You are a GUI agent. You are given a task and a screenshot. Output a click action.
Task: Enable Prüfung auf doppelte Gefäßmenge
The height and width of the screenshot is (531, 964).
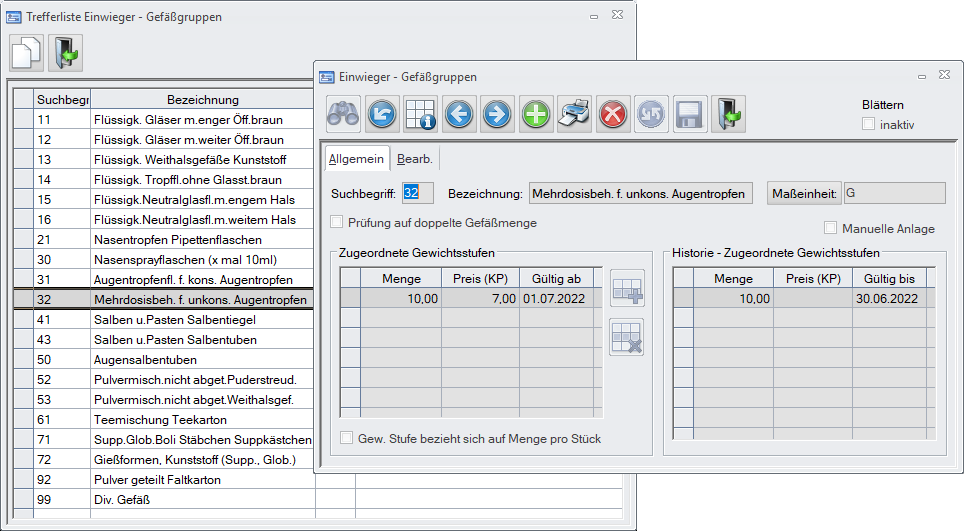pos(337,223)
